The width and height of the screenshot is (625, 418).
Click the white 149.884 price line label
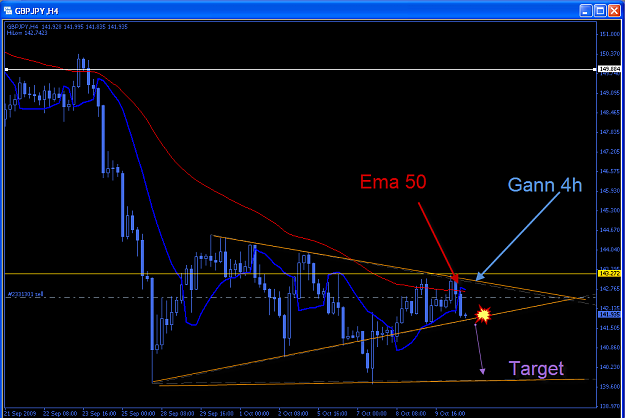[609, 69]
